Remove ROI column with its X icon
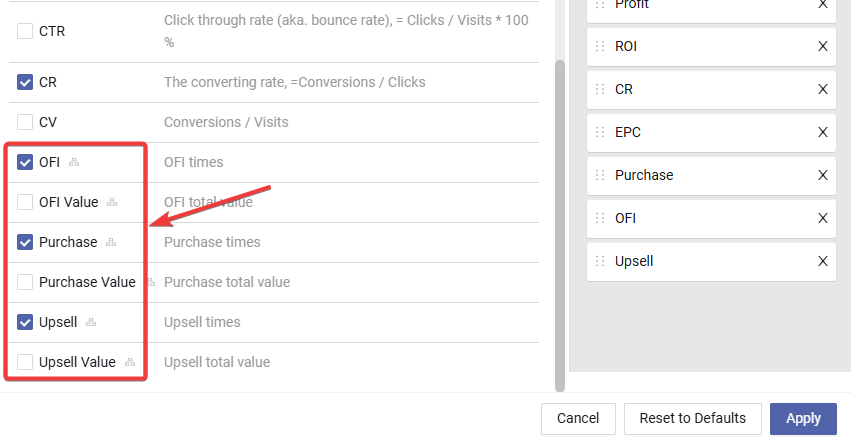 pyautogui.click(x=823, y=47)
